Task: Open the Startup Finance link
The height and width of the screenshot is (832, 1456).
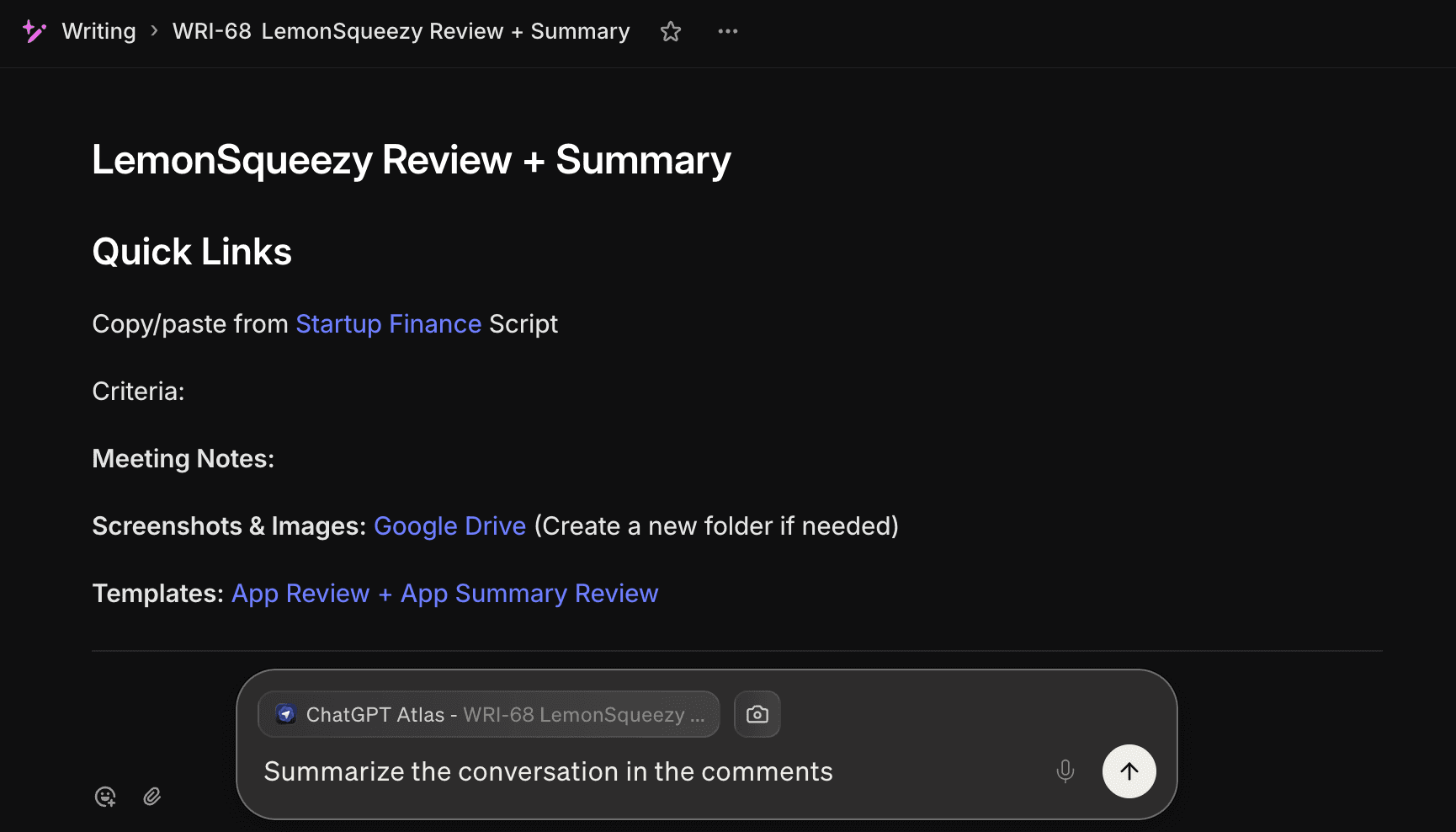Action: [388, 324]
